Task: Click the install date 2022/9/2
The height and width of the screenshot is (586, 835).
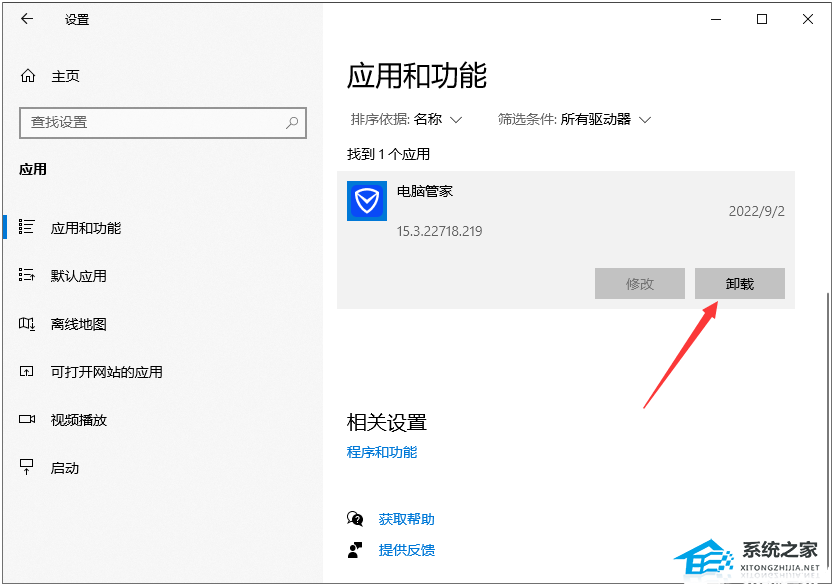Action: [x=756, y=211]
